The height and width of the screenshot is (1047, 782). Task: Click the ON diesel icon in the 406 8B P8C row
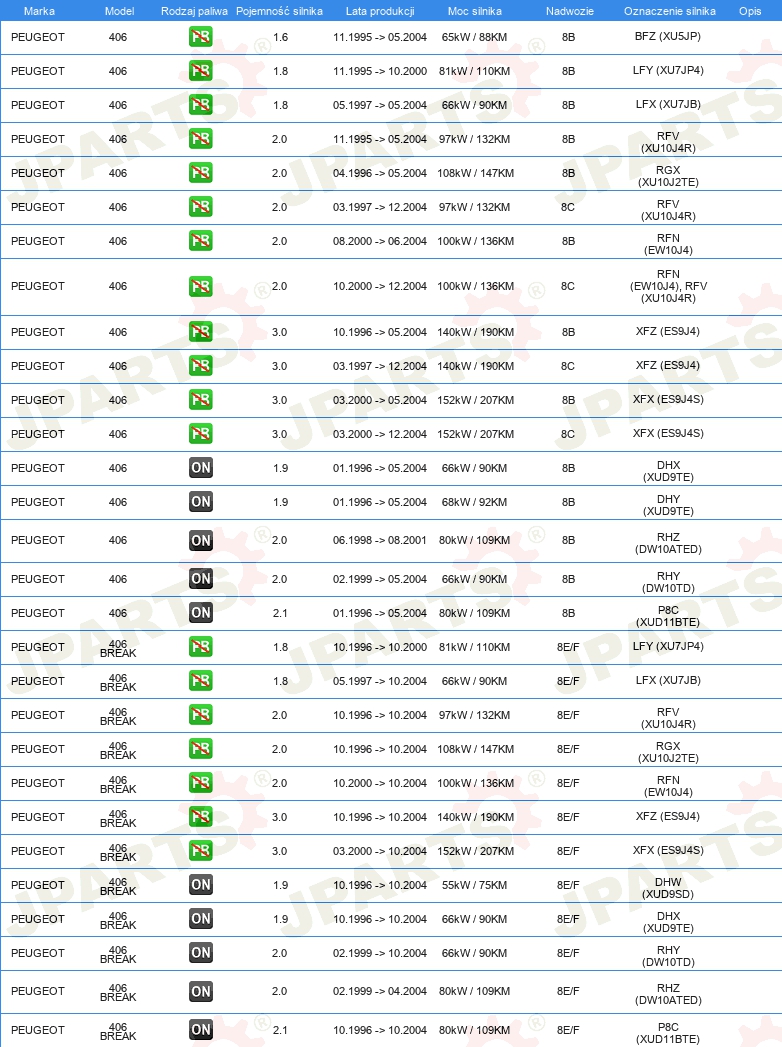tap(200, 613)
